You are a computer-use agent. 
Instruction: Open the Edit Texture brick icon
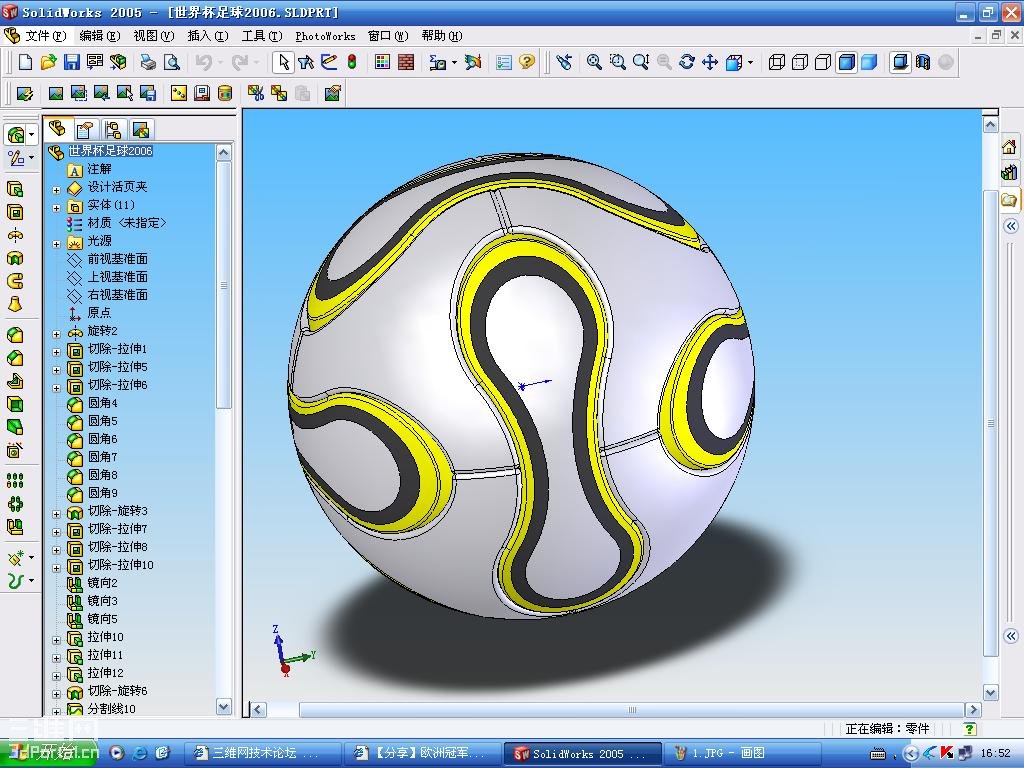click(x=406, y=62)
